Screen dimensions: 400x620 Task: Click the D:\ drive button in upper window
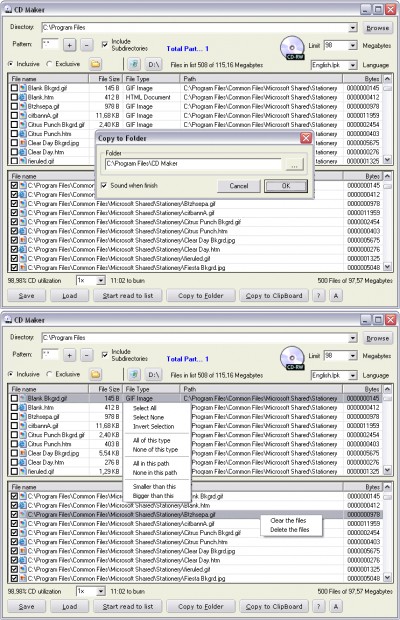tap(154, 64)
